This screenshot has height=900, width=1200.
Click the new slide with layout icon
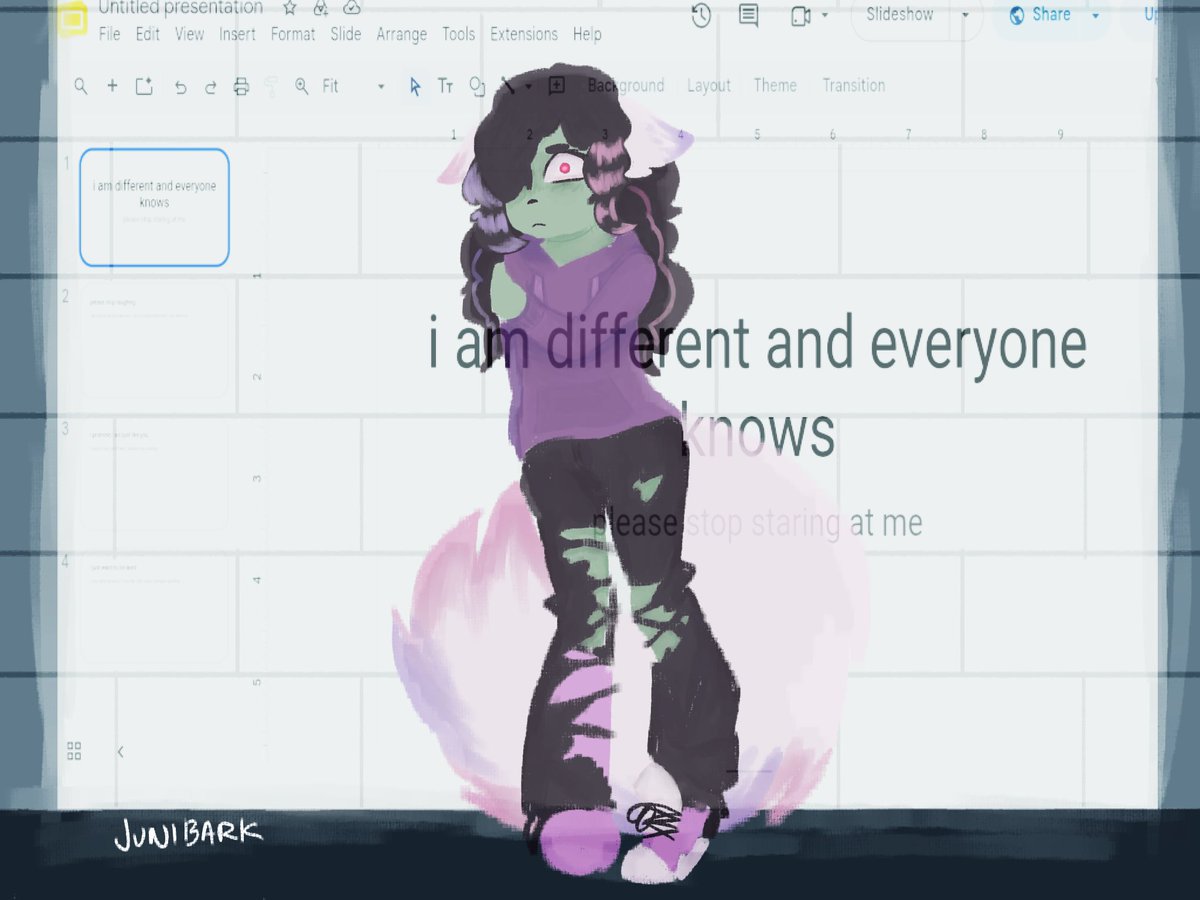(x=144, y=86)
